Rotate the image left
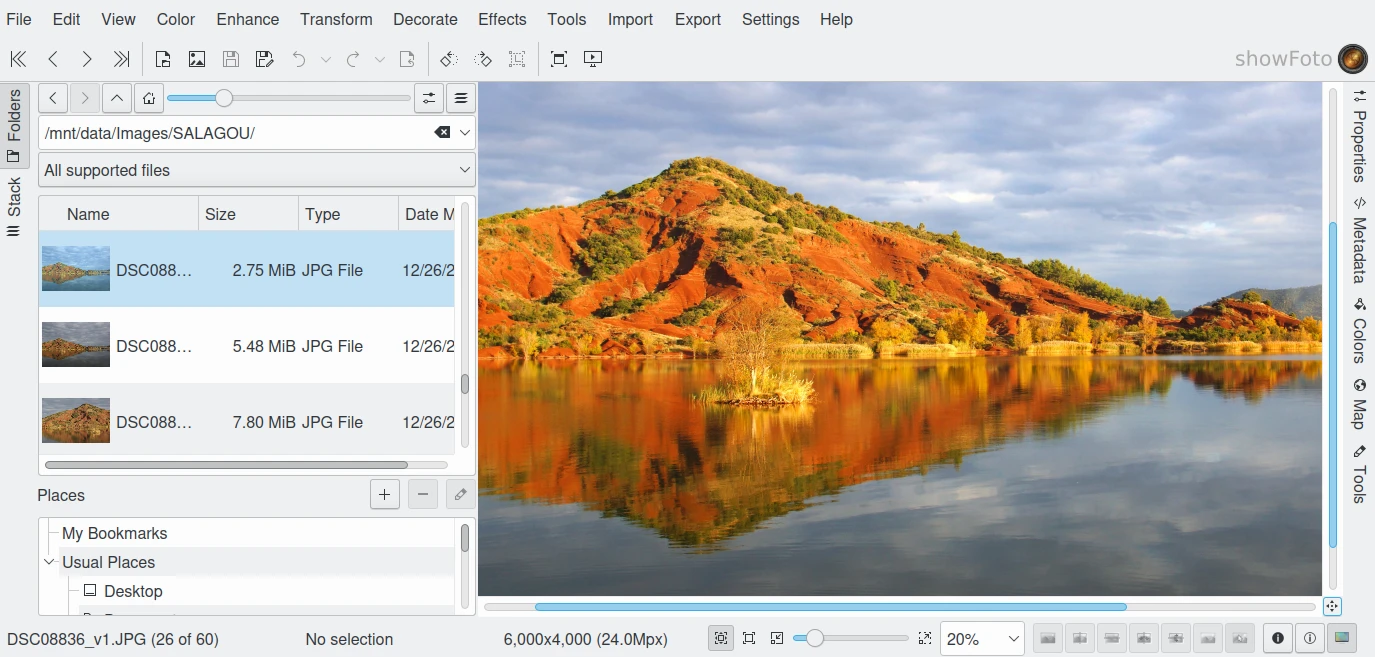The height and width of the screenshot is (657, 1375). (449, 59)
